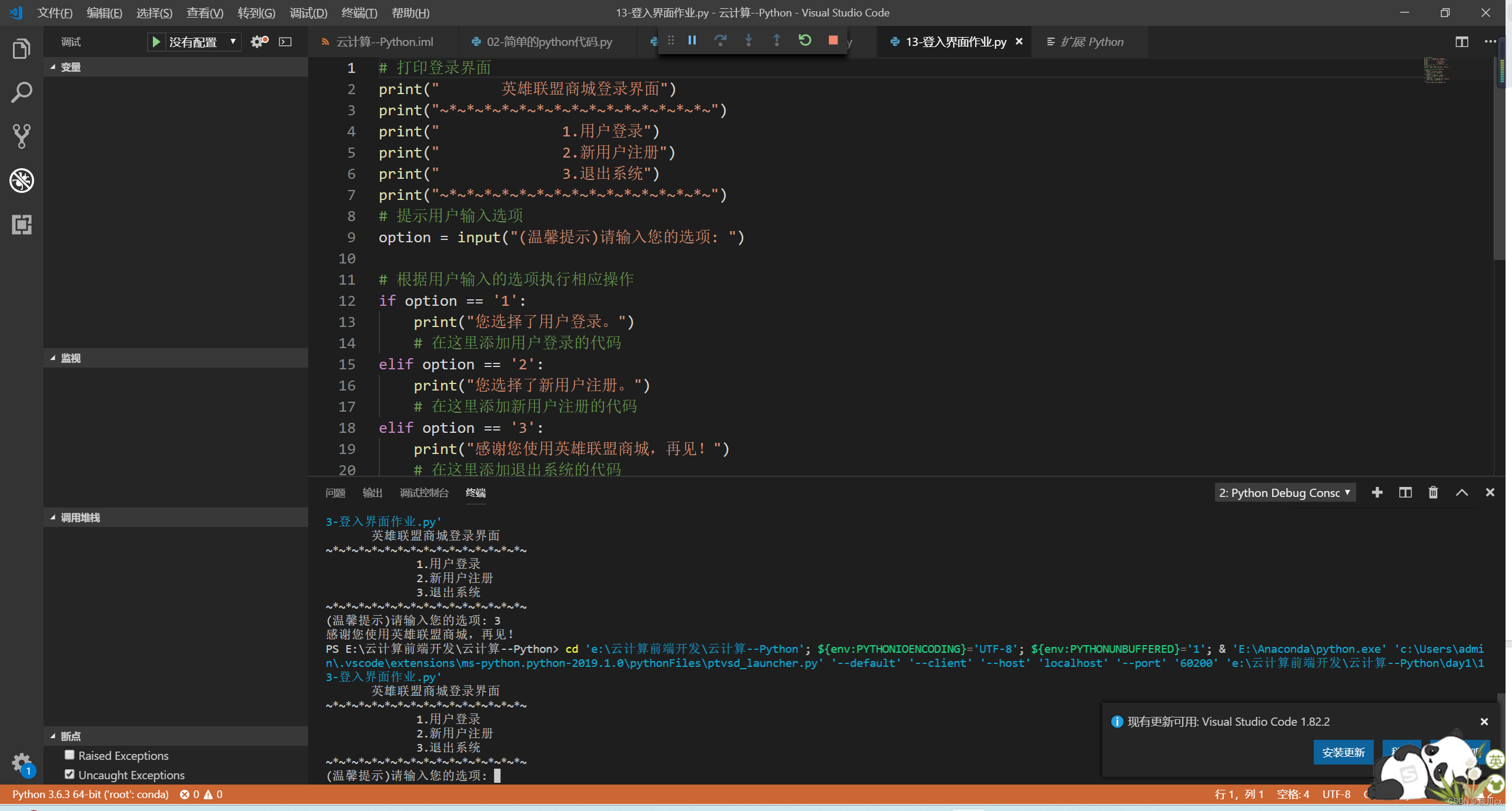
Task: Pause the running debug session
Action: [692, 41]
